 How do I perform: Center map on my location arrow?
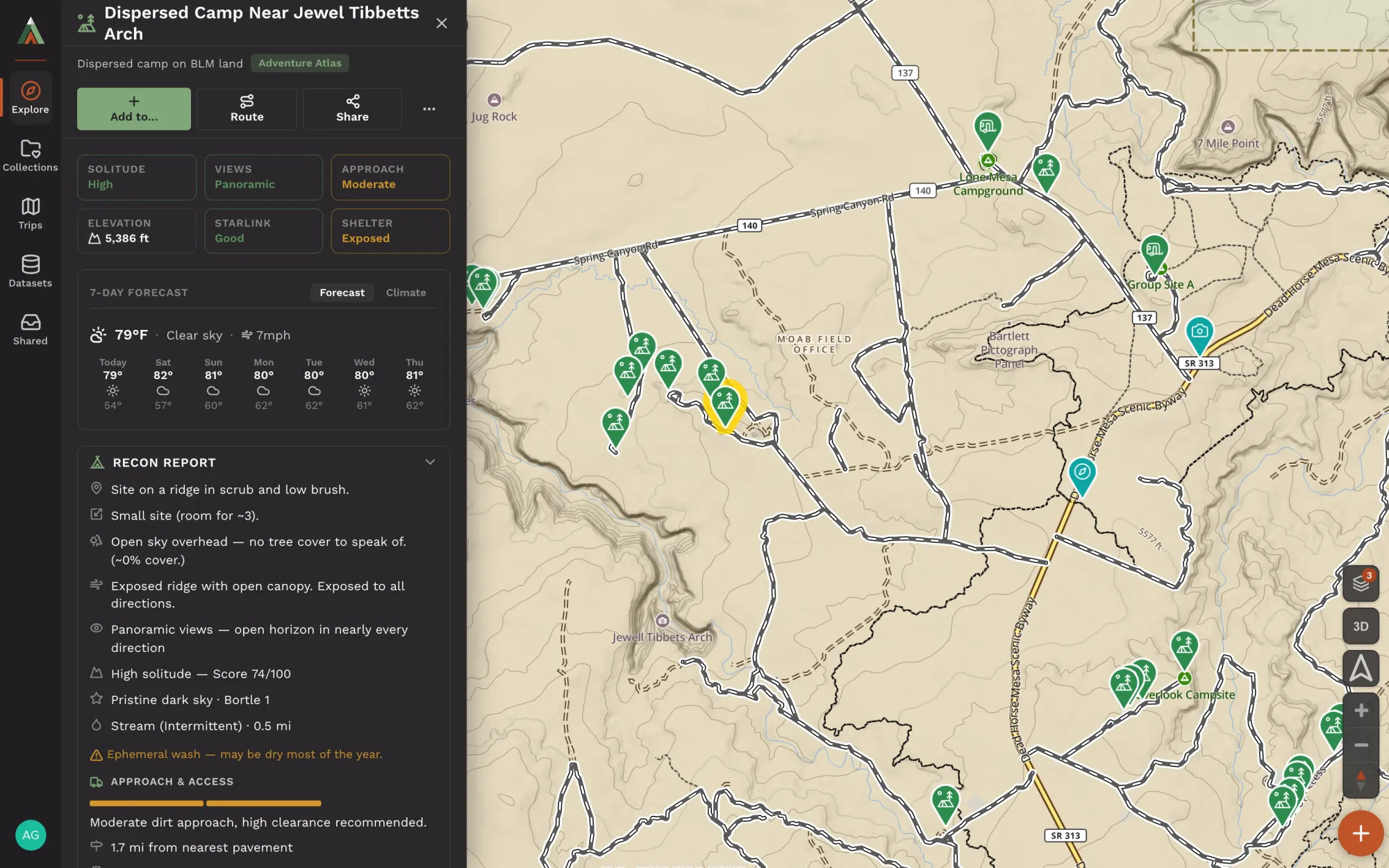point(1361,669)
